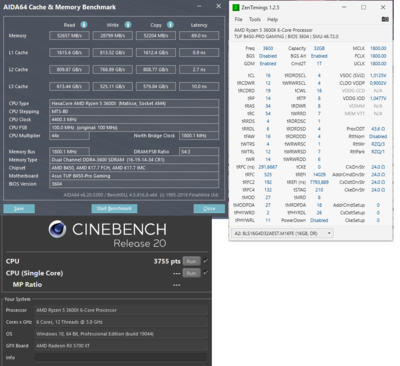400x366 pixels.
Task: Open the Tools menu in ZenTimings
Action: click(255, 19)
